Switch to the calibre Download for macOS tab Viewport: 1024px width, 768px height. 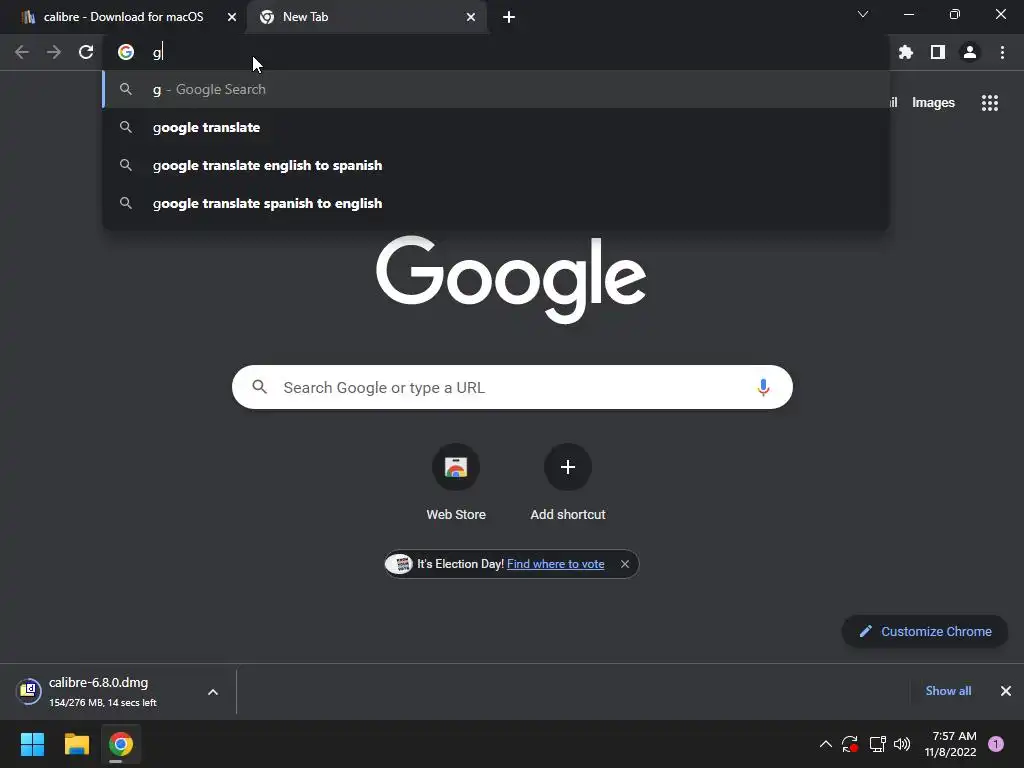pos(124,17)
